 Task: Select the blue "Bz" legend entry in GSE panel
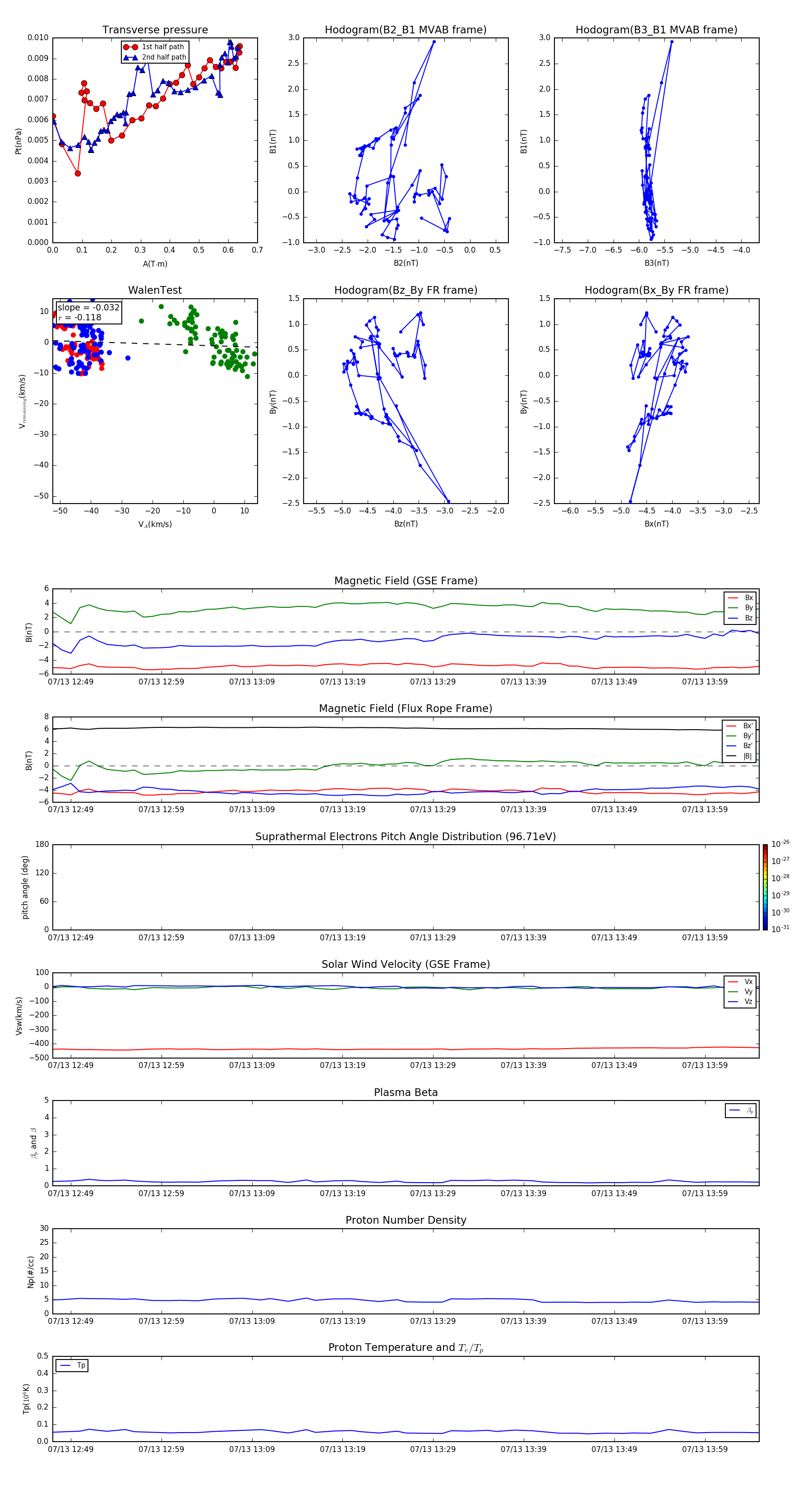pyautogui.click(x=740, y=618)
